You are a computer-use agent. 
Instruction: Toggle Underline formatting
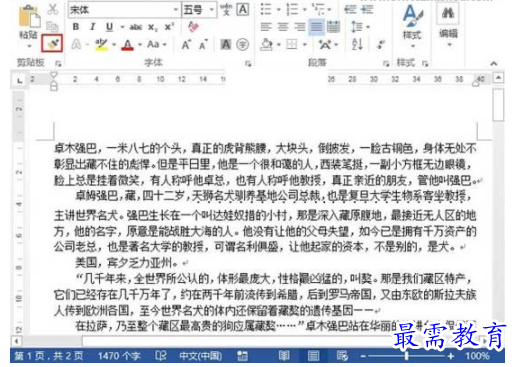109,27
